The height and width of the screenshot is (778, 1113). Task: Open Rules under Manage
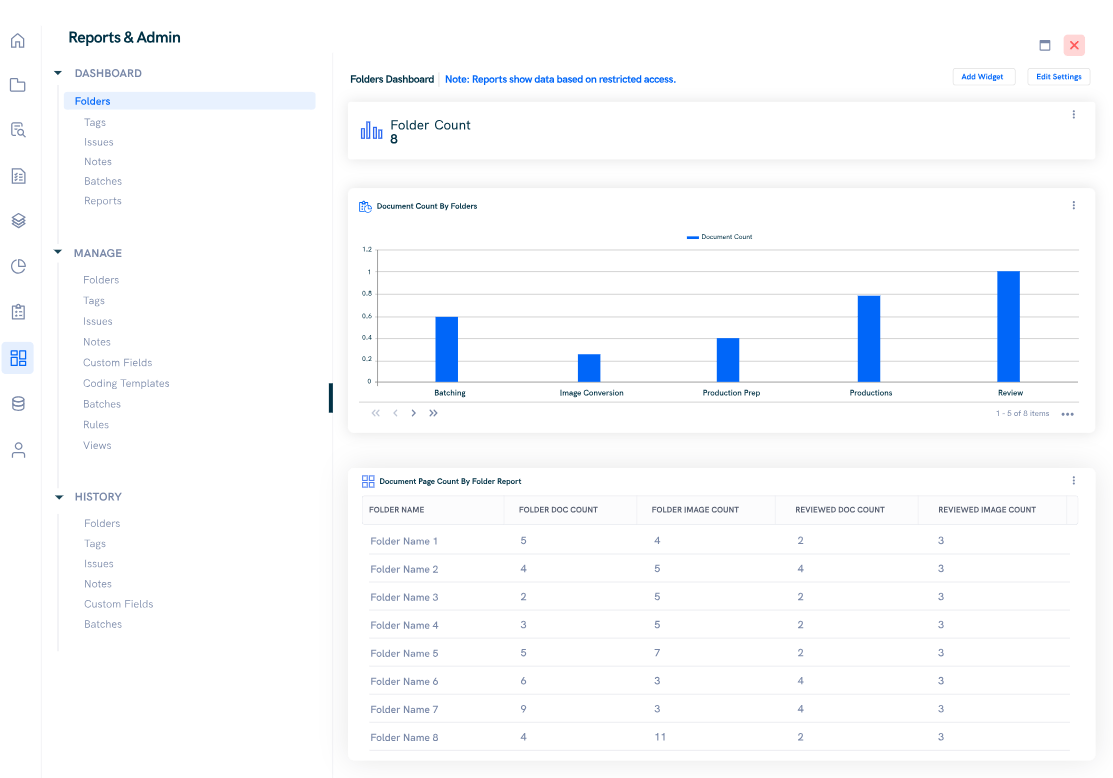click(96, 424)
